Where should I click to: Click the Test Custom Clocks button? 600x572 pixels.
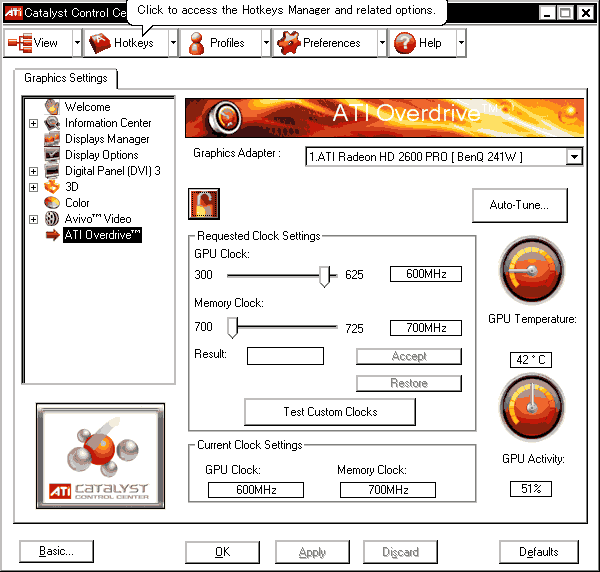click(330, 412)
